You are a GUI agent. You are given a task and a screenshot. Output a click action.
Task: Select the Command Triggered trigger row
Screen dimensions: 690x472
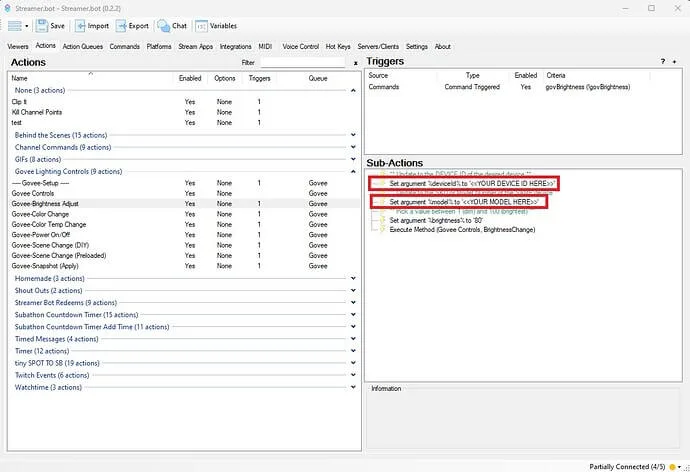point(524,87)
